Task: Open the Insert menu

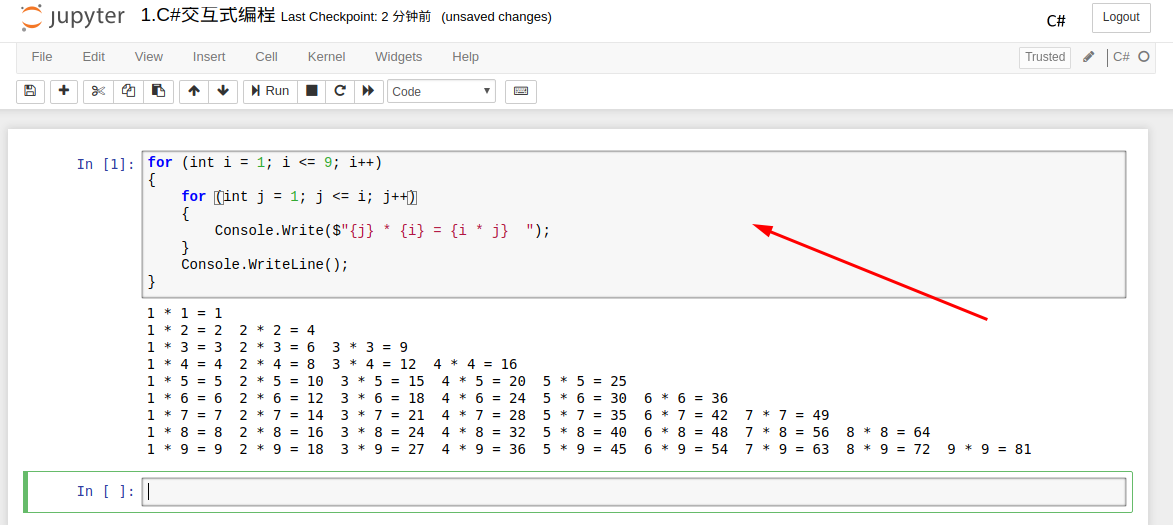Action: [x=209, y=57]
